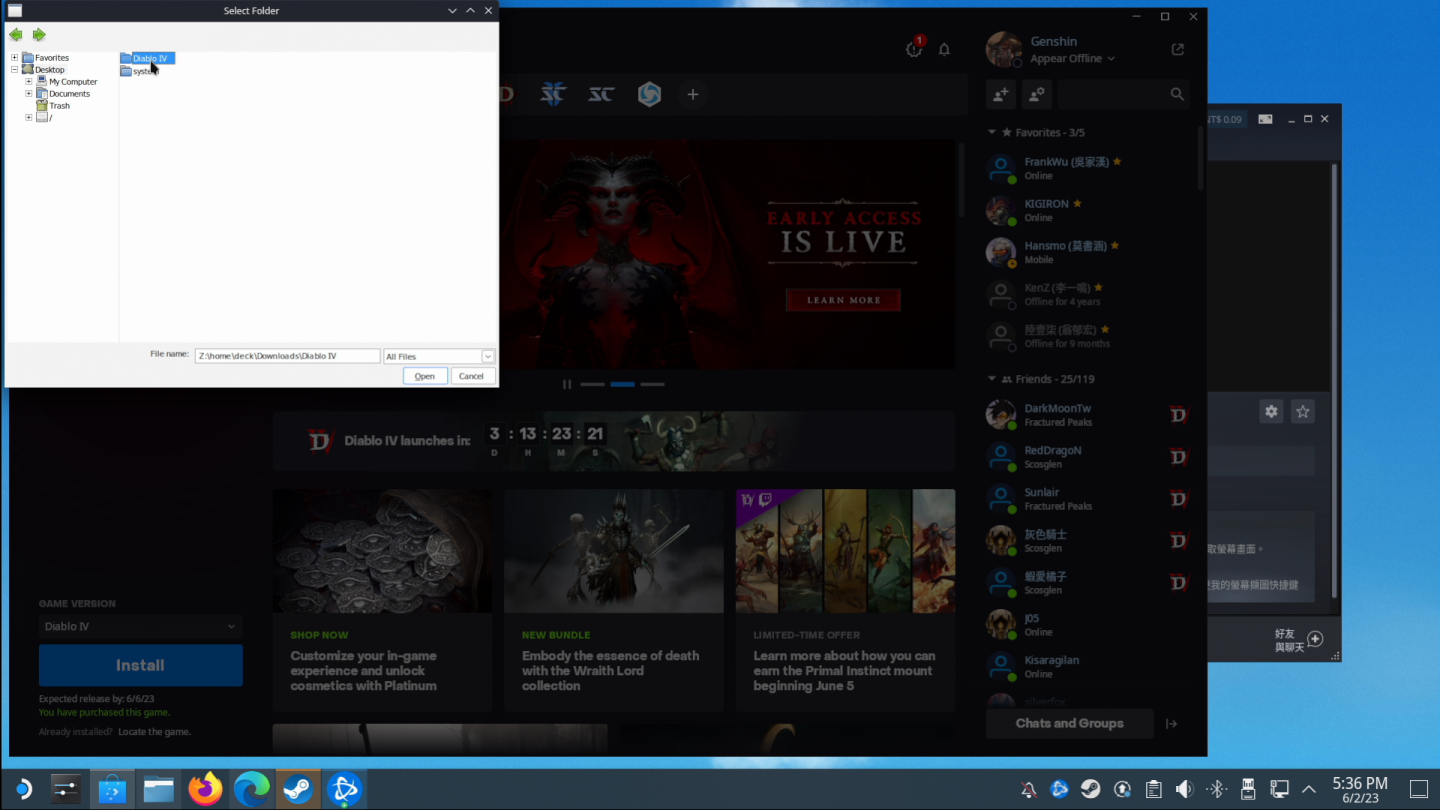Expand the Documents tree node
Image resolution: width=1440 pixels, height=810 pixels.
click(29, 94)
